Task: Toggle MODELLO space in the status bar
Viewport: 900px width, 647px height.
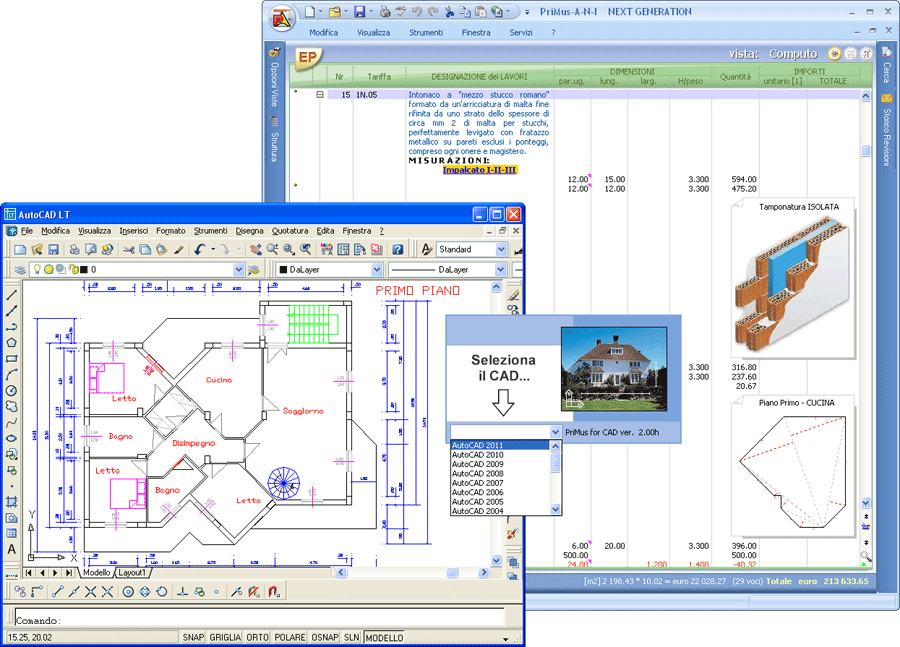Action: 384,637
